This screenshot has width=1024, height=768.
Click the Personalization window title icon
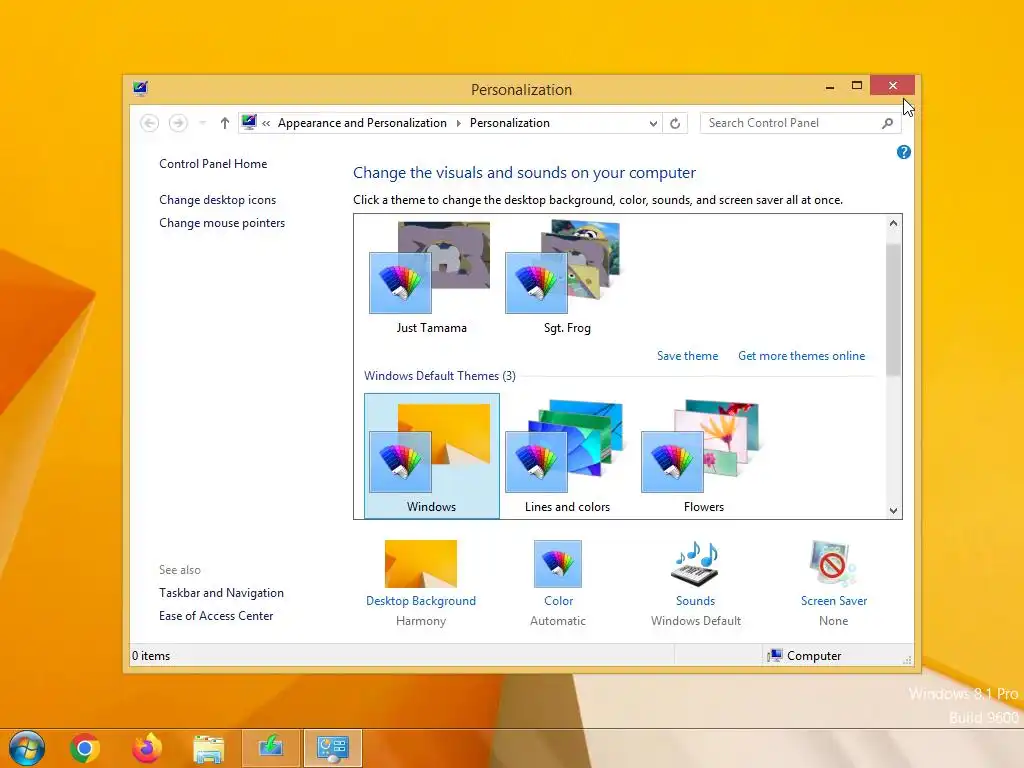coord(140,88)
